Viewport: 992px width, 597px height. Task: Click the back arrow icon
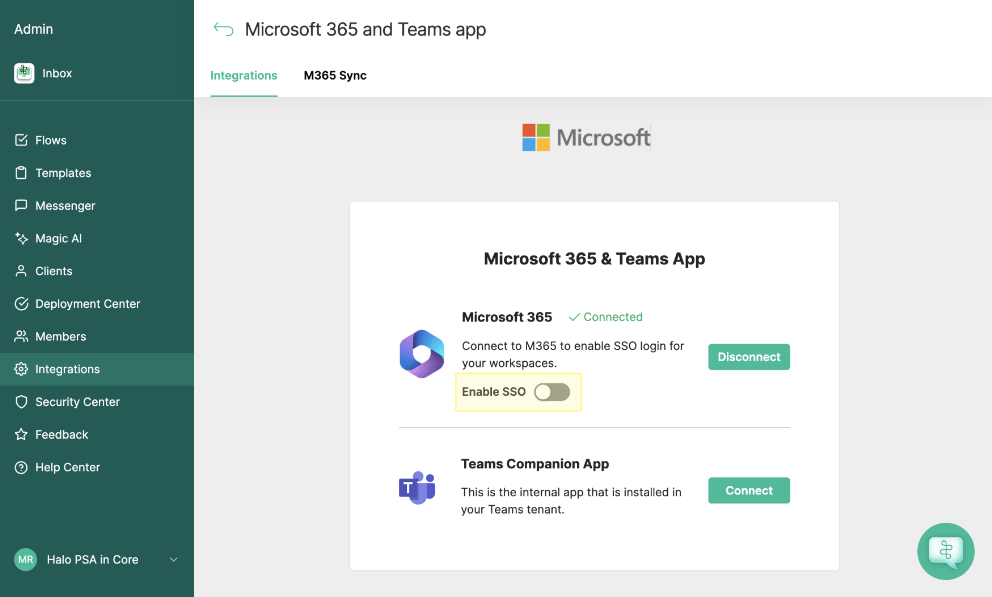point(223,29)
